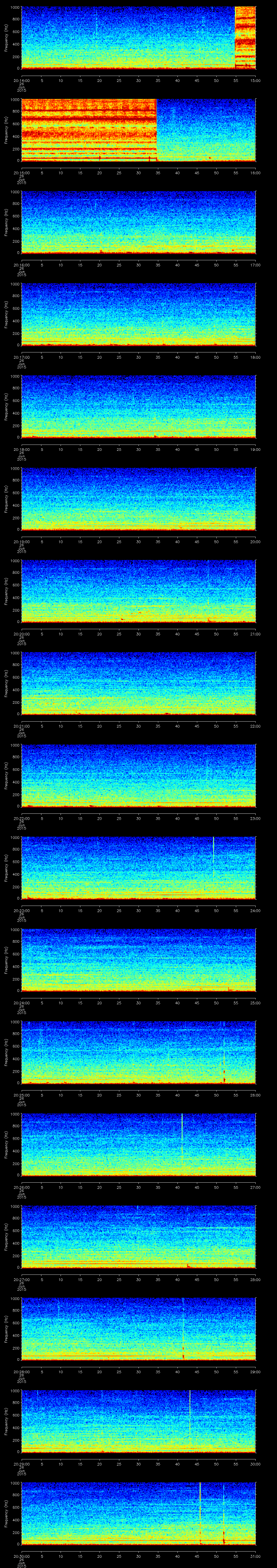Click 'Frequency (Hz)' axis title of the 20:20:00 spectrogram
277x1568 pixels.
click(x=6, y=591)
